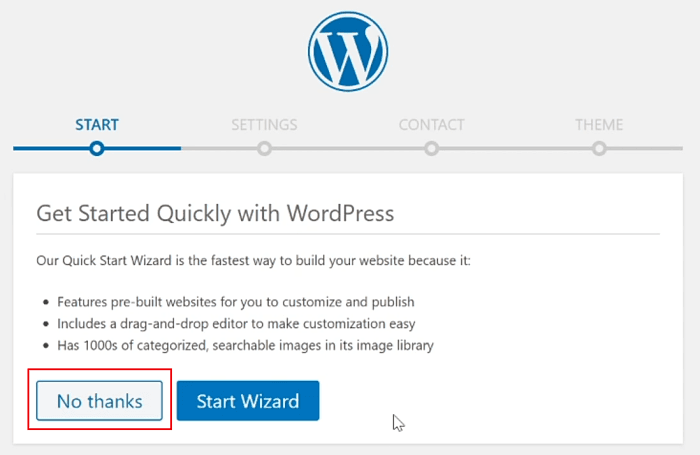Viewport: 700px width, 455px height.
Task: Launch the Start Wizard button
Action: pyautogui.click(x=248, y=401)
